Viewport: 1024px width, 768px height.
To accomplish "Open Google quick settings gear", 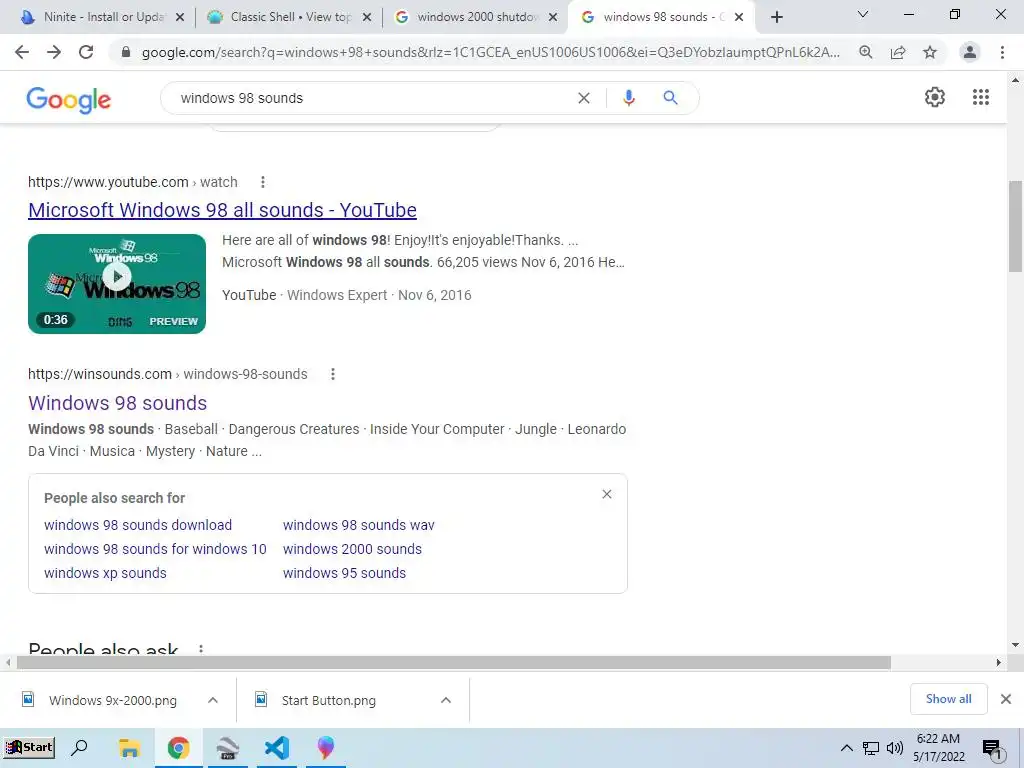I will point(935,97).
